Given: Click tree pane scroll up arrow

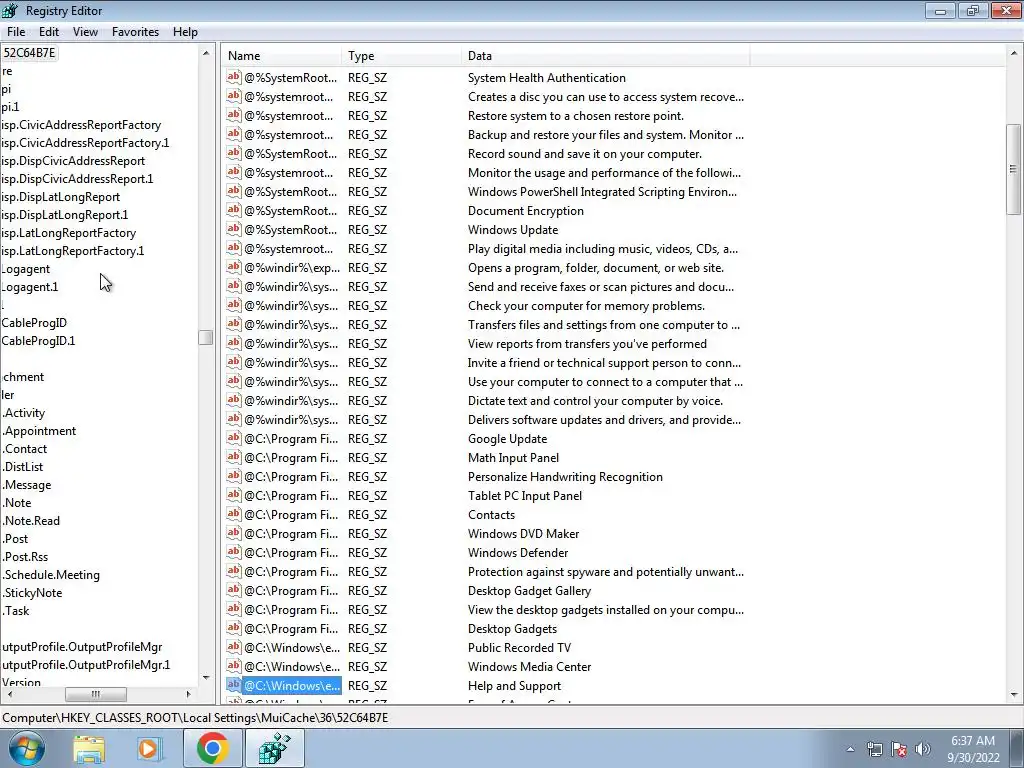Looking at the screenshot, I should tap(206, 53).
